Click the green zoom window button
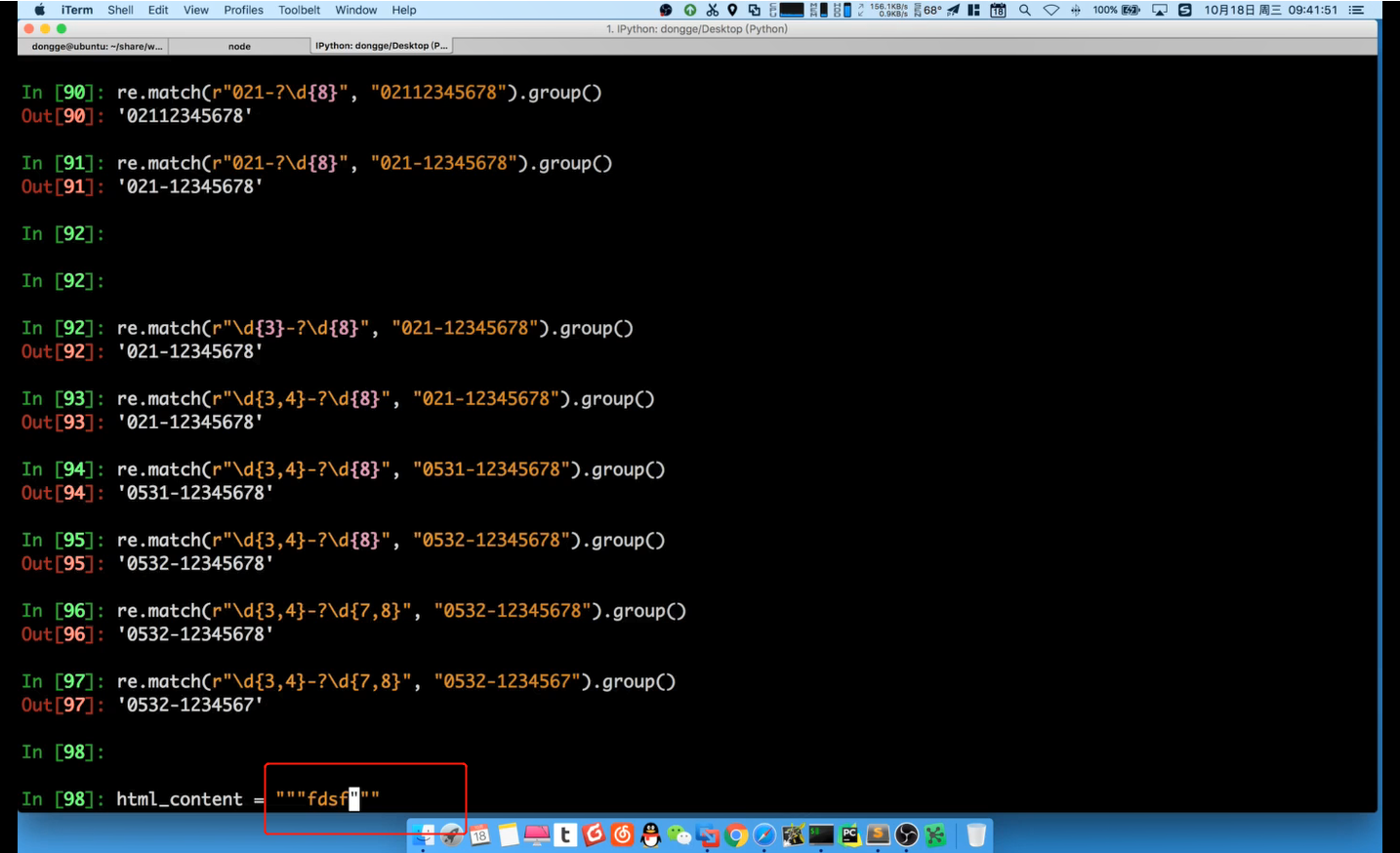 pyautogui.click(x=62, y=28)
